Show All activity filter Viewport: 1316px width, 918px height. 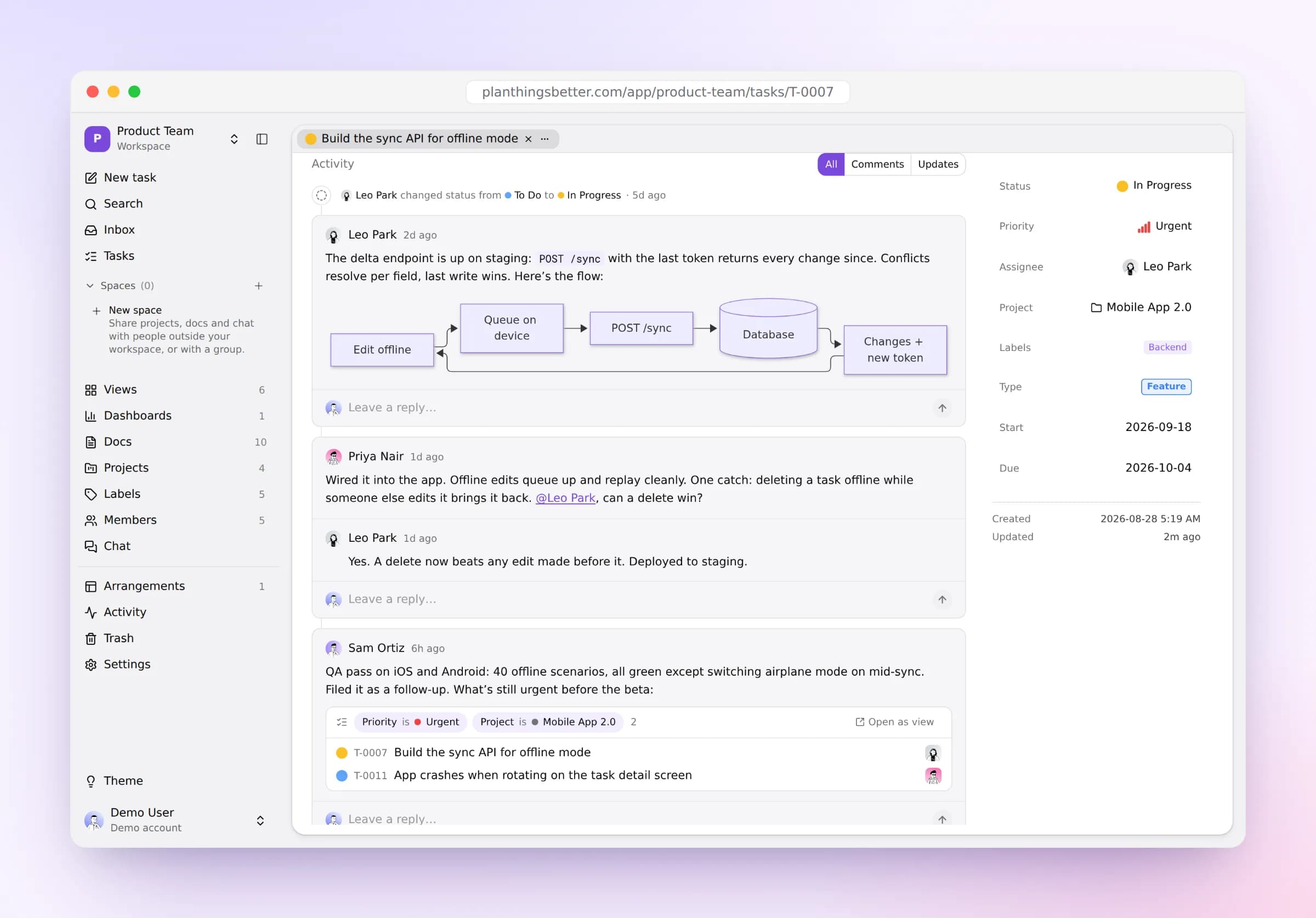831,164
